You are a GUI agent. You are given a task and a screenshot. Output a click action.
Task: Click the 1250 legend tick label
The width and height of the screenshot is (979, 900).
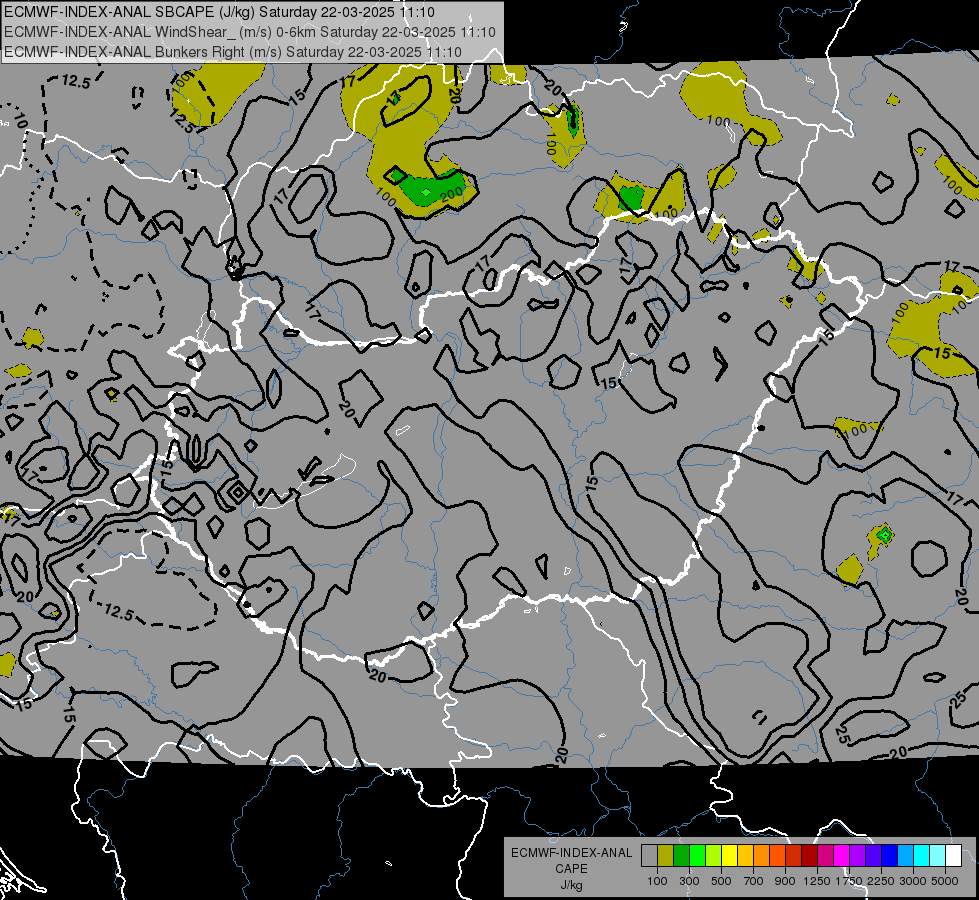point(817,881)
